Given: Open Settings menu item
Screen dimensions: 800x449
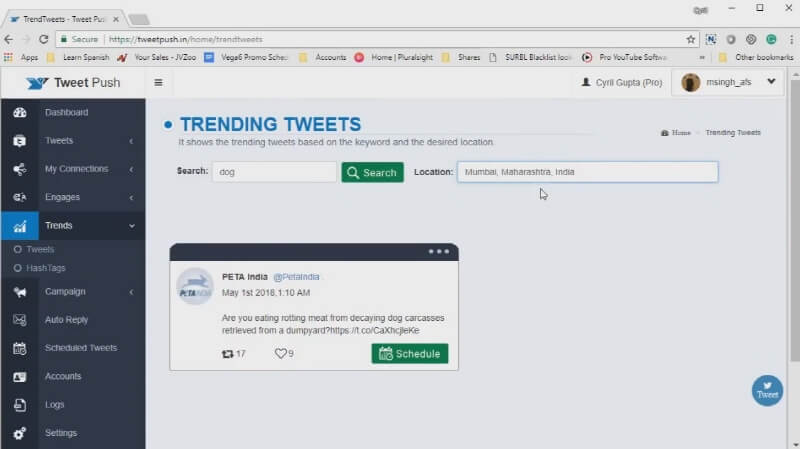Looking at the screenshot, I should pyautogui.click(x=61, y=433).
